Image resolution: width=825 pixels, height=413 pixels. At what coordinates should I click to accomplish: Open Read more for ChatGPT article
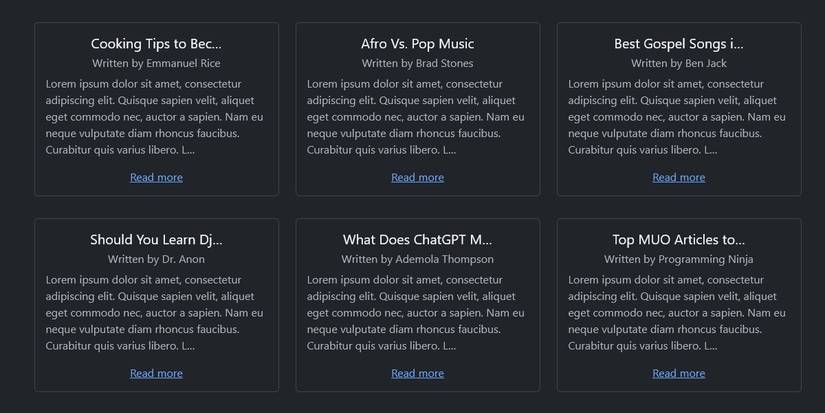(x=417, y=373)
